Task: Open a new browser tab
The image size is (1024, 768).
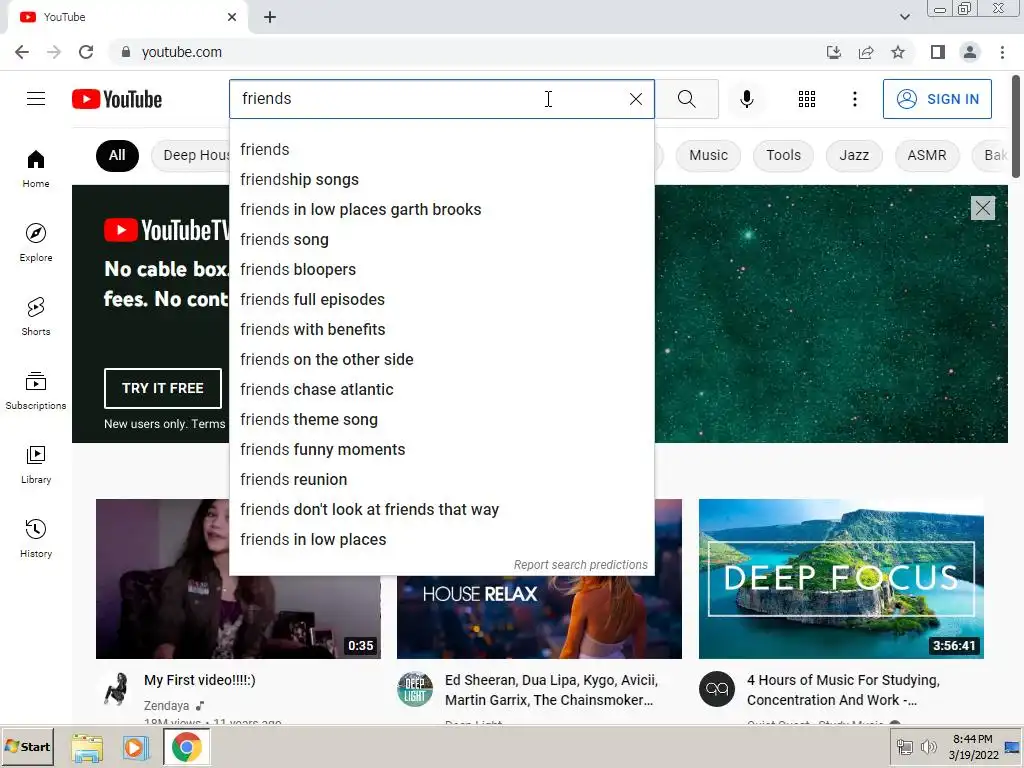Action: (x=270, y=17)
